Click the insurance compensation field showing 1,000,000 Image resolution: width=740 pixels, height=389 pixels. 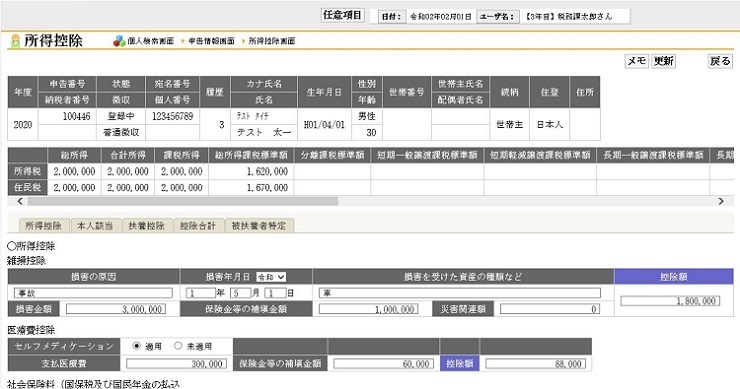point(369,309)
